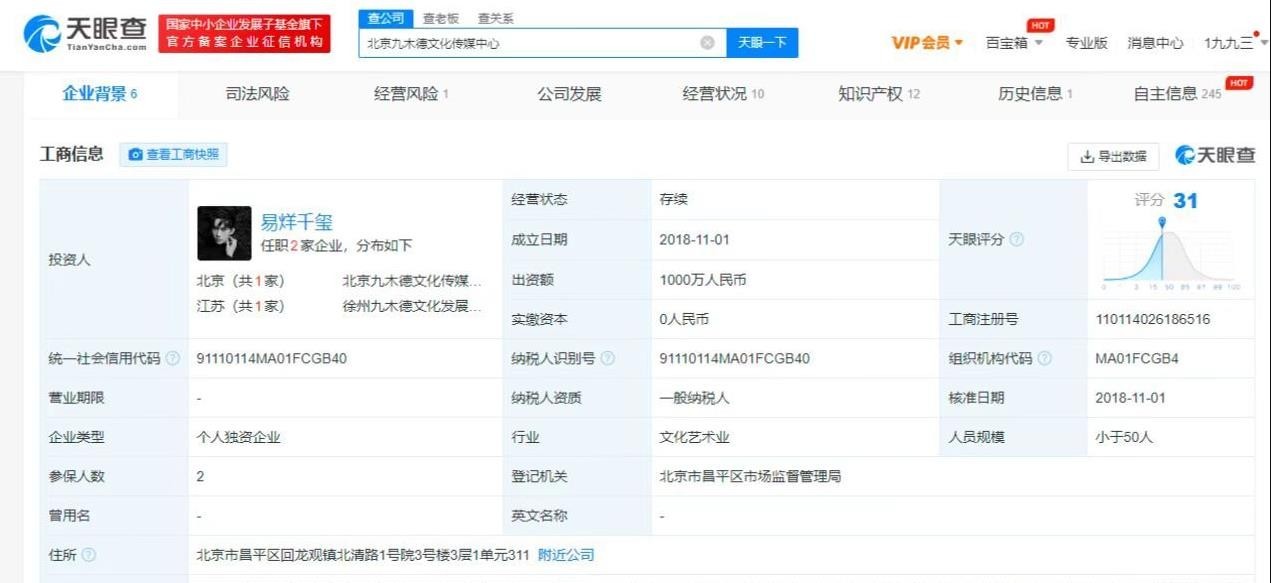The height and width of the screenshot is (583, 1271).
Task: Click the score marker pin on the chart
Action: pos(1162,222)
